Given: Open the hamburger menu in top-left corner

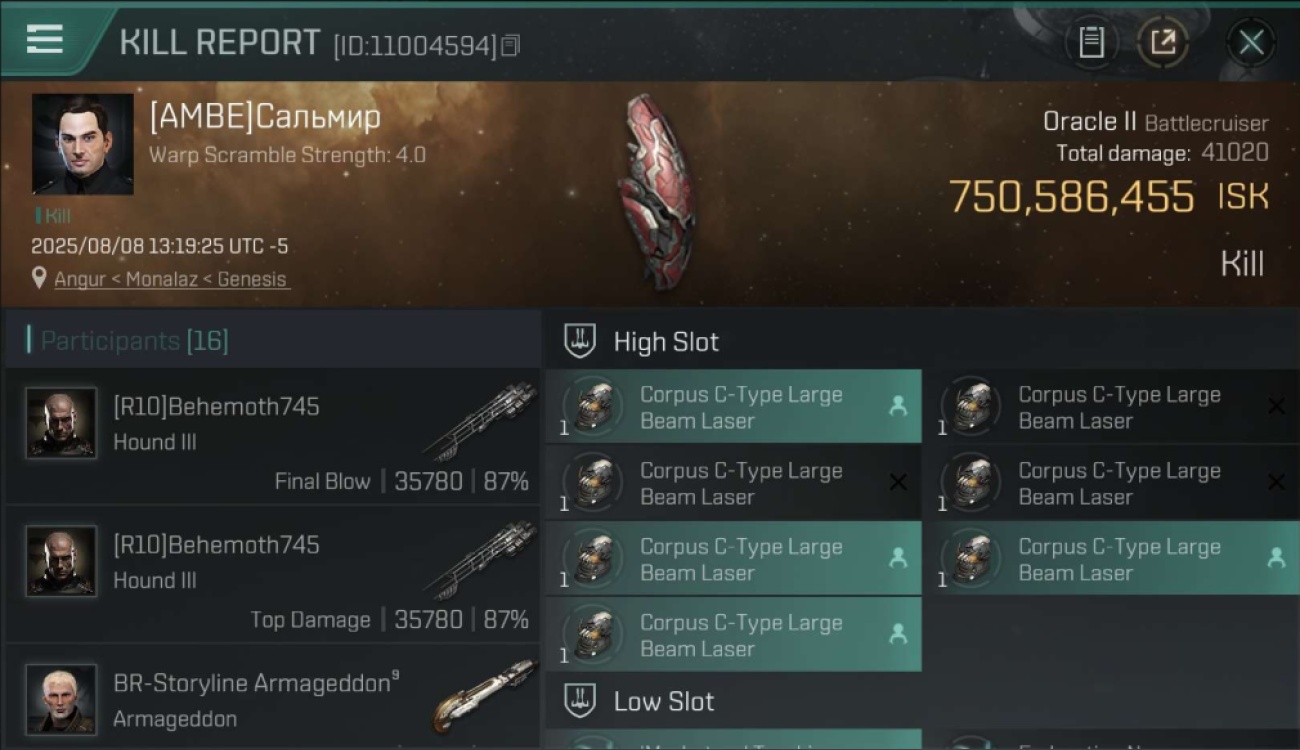Looking at the screenshot, I should point(45,39).
